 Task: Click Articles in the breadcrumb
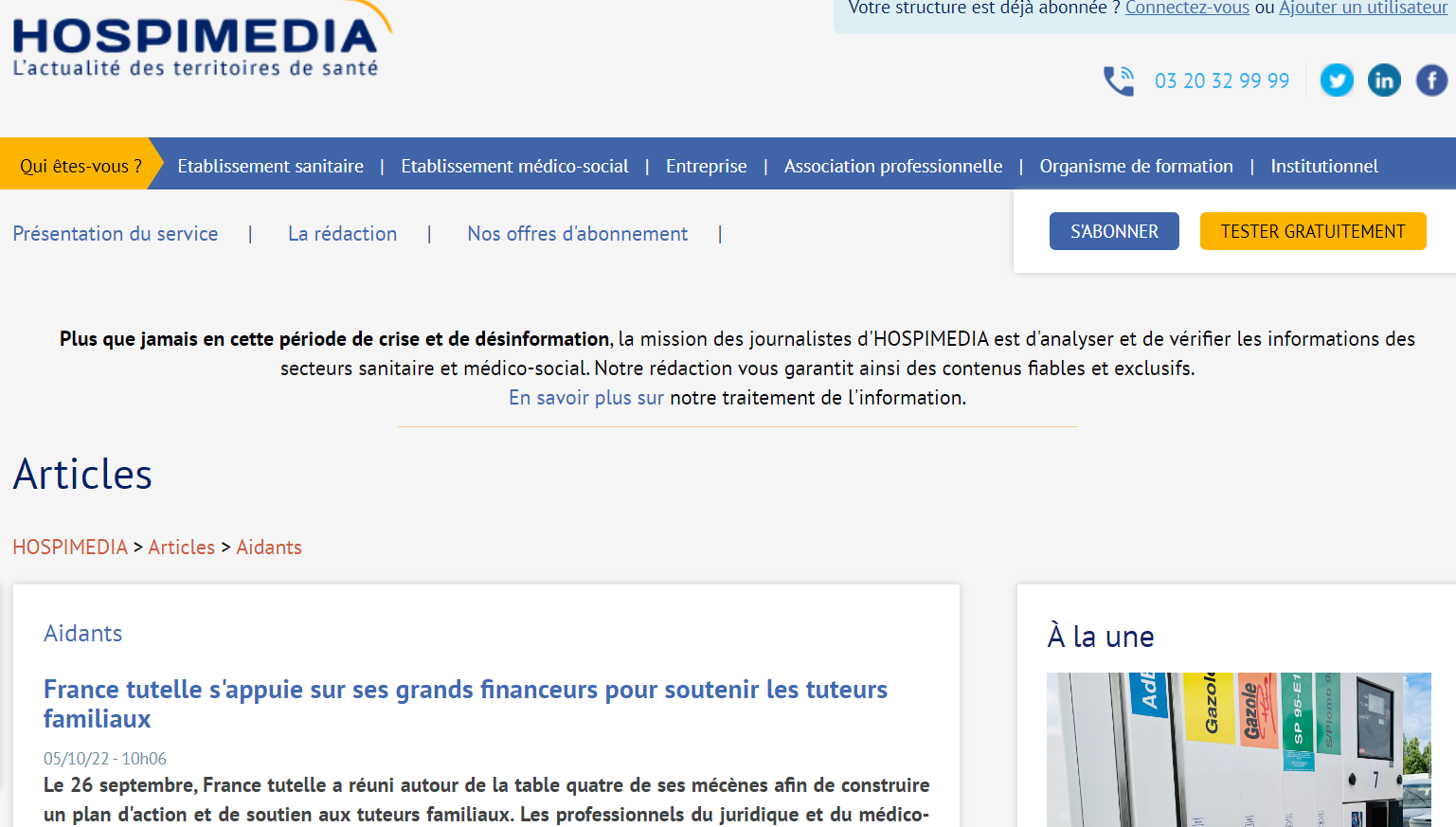pos(182,548)
